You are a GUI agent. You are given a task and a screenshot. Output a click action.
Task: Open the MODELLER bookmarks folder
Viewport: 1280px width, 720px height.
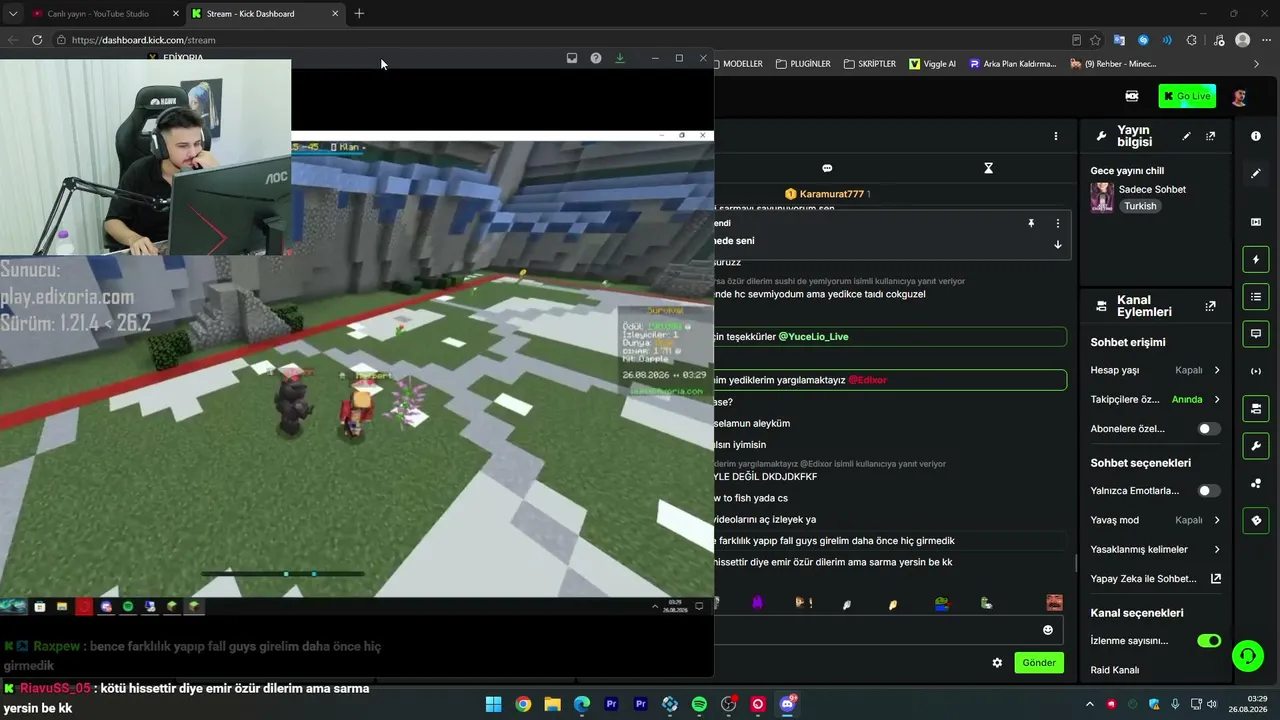pos(734,64)
